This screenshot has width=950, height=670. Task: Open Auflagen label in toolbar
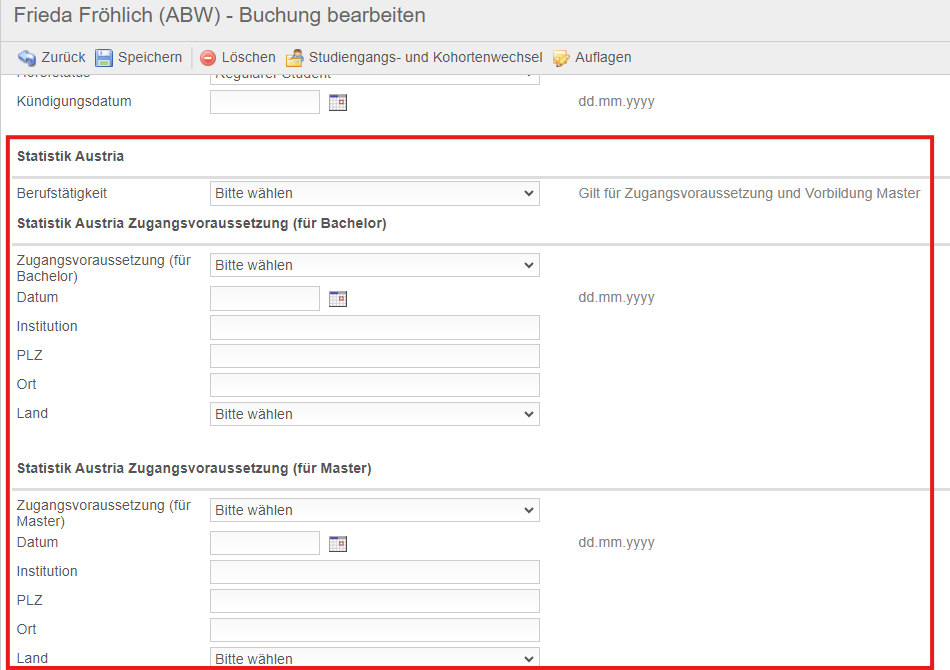(603, 58)
